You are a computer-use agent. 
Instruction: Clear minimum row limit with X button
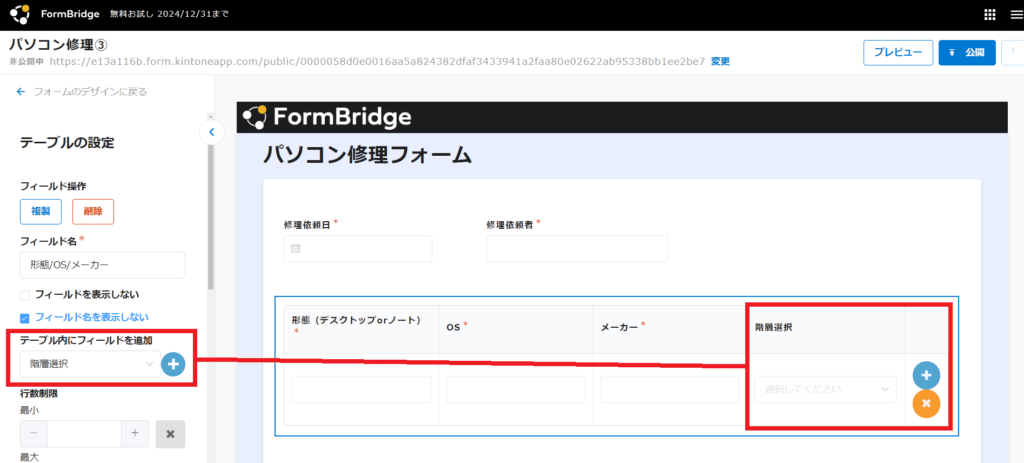point(170,434)
